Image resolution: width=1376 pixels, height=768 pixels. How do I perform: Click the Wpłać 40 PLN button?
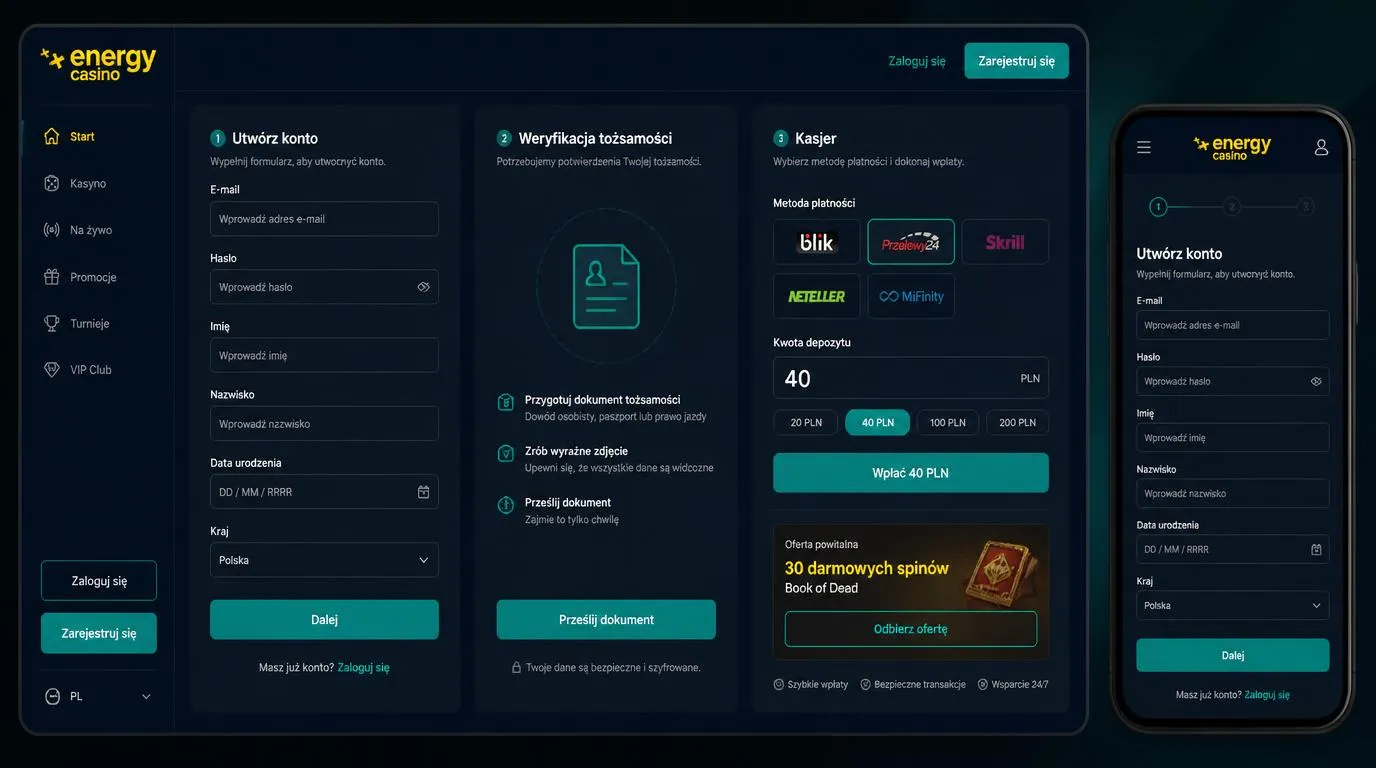coord(911,473)
